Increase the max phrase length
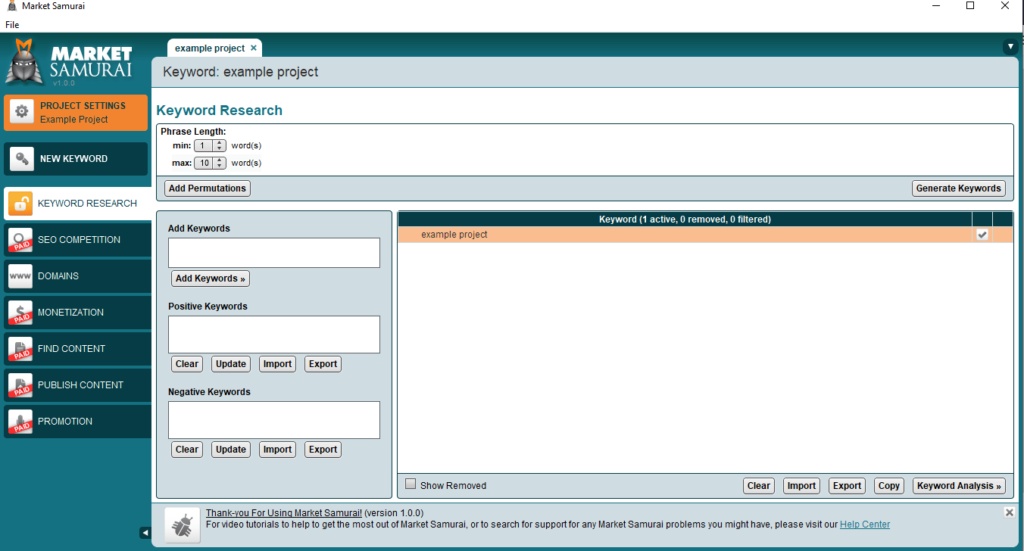This screenshot has height=551, width=1024. point(219,161)
